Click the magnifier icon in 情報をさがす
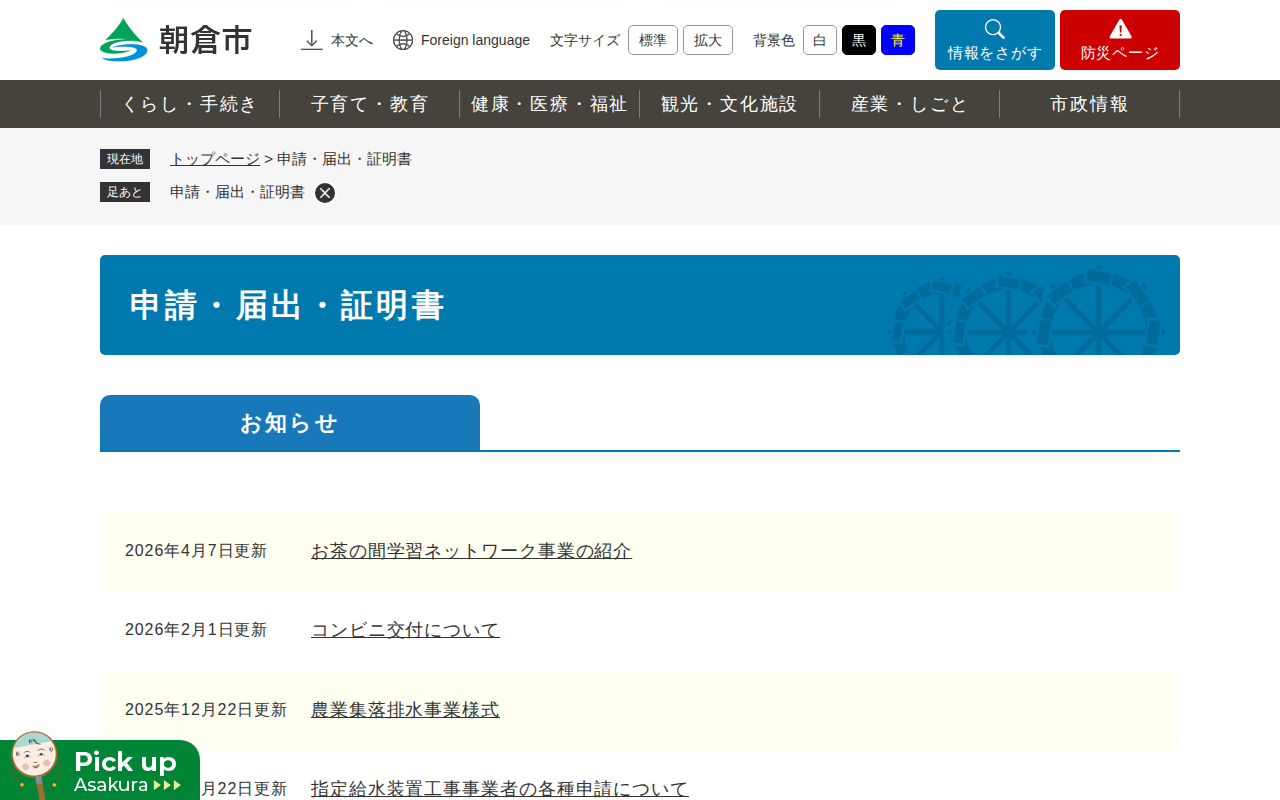1280x800 pixels. [995, 29]
